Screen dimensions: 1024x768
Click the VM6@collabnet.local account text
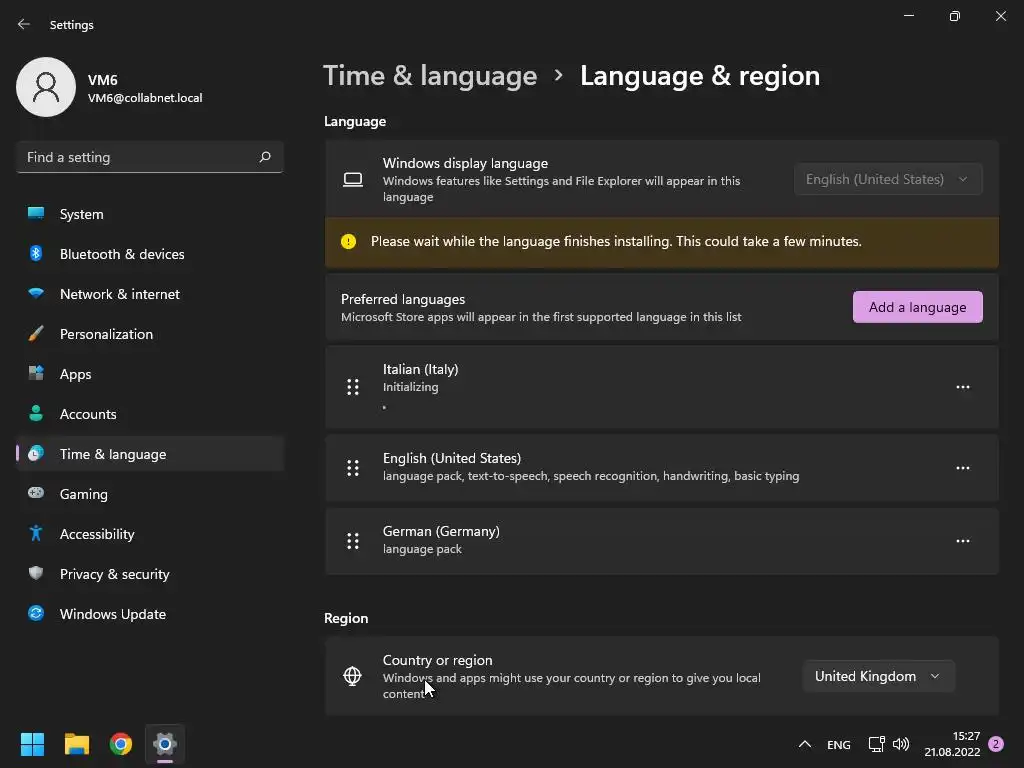pyautogui.click(x=145, y=98)
